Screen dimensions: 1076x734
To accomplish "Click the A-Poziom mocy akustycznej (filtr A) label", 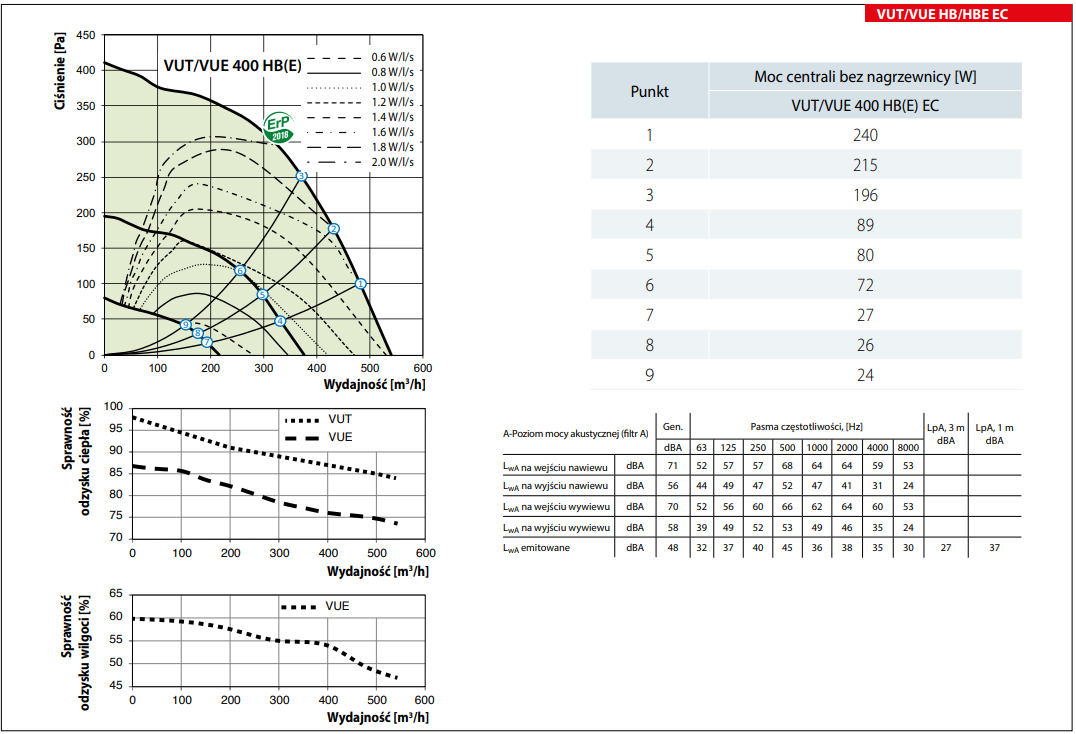I will pyautogui.click(x=575, y=434).
